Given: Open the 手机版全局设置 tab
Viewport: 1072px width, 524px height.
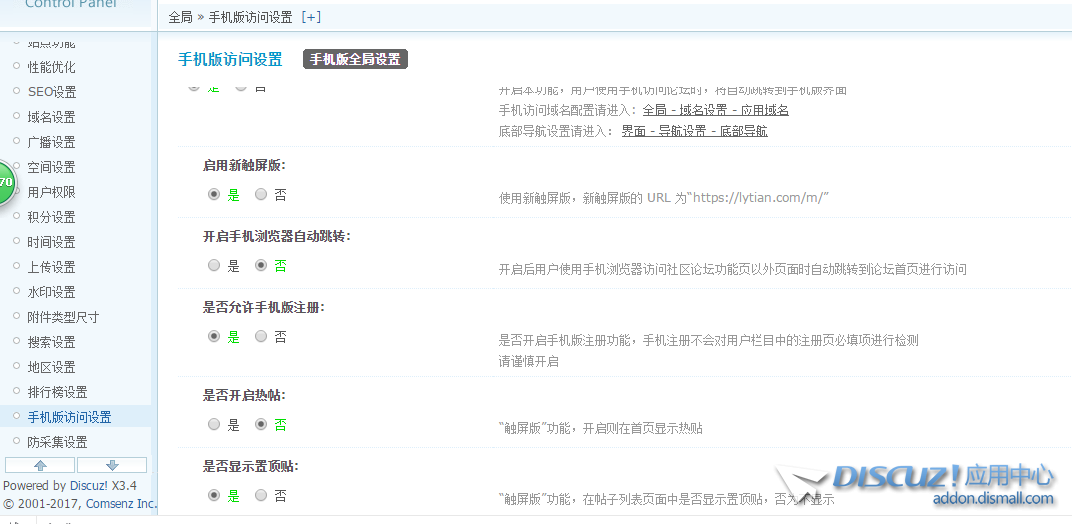Looking at the screenshot, I should (355, 59).
